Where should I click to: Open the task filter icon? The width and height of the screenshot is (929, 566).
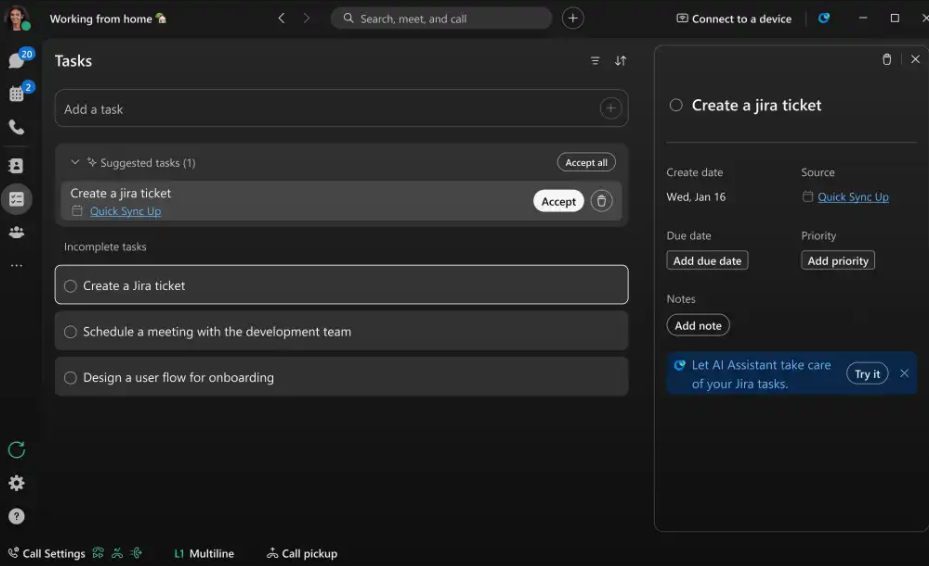tap(595, 60)
